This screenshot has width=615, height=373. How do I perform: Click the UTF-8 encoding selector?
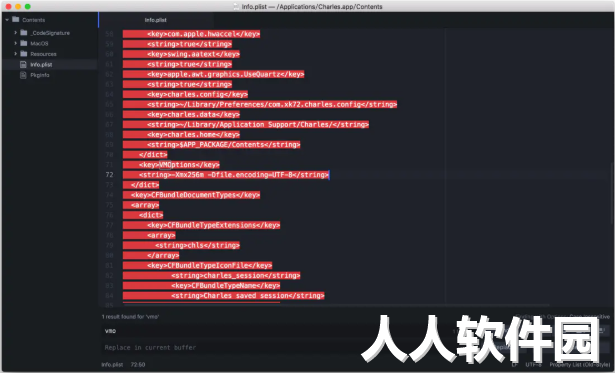click(x=533, y=365)
